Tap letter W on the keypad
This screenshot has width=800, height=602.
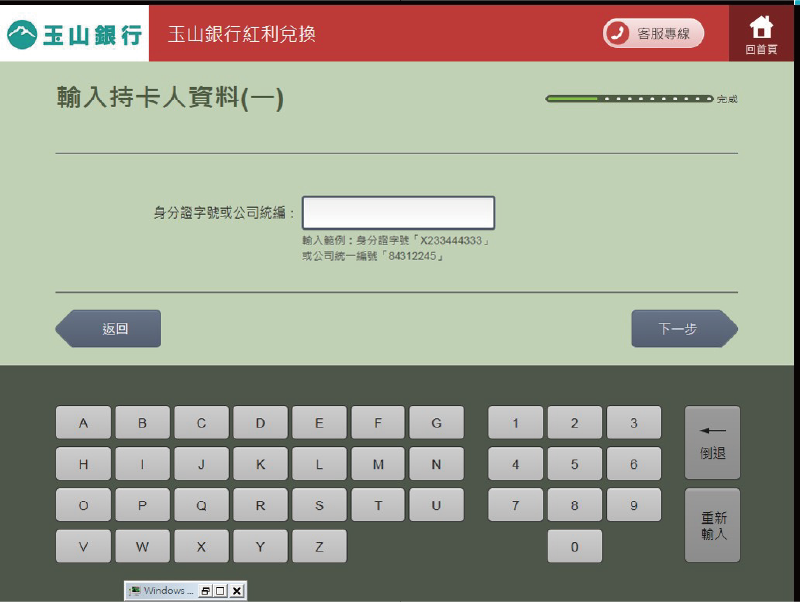(142, 546)
